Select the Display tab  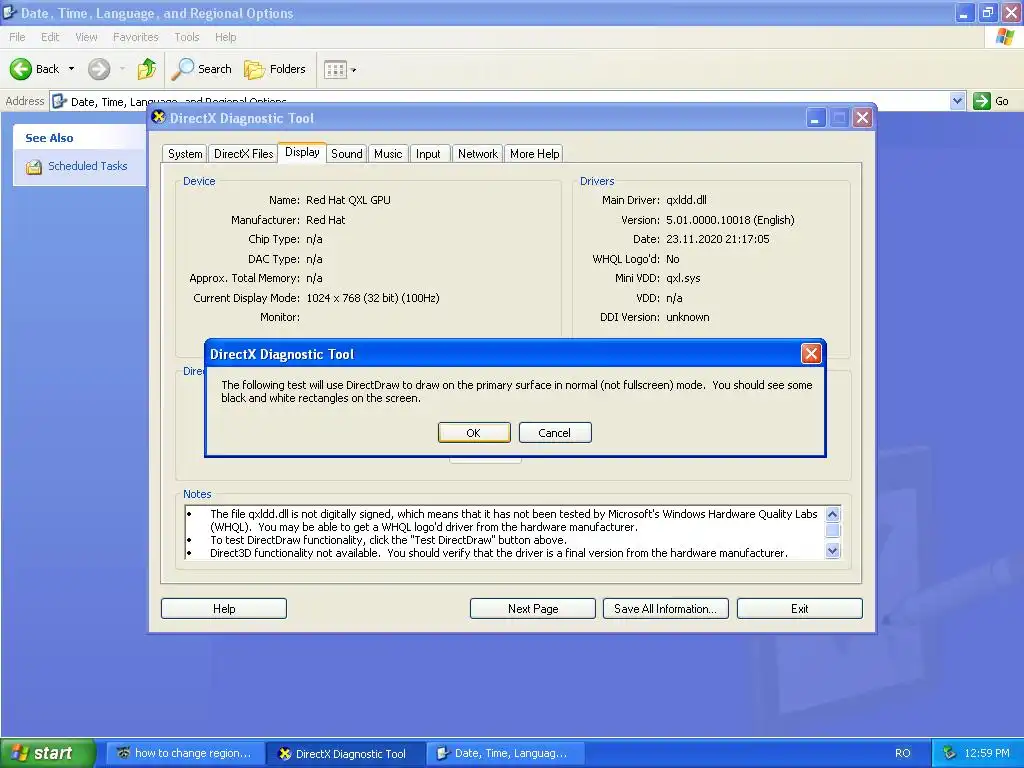pos(302,152)
